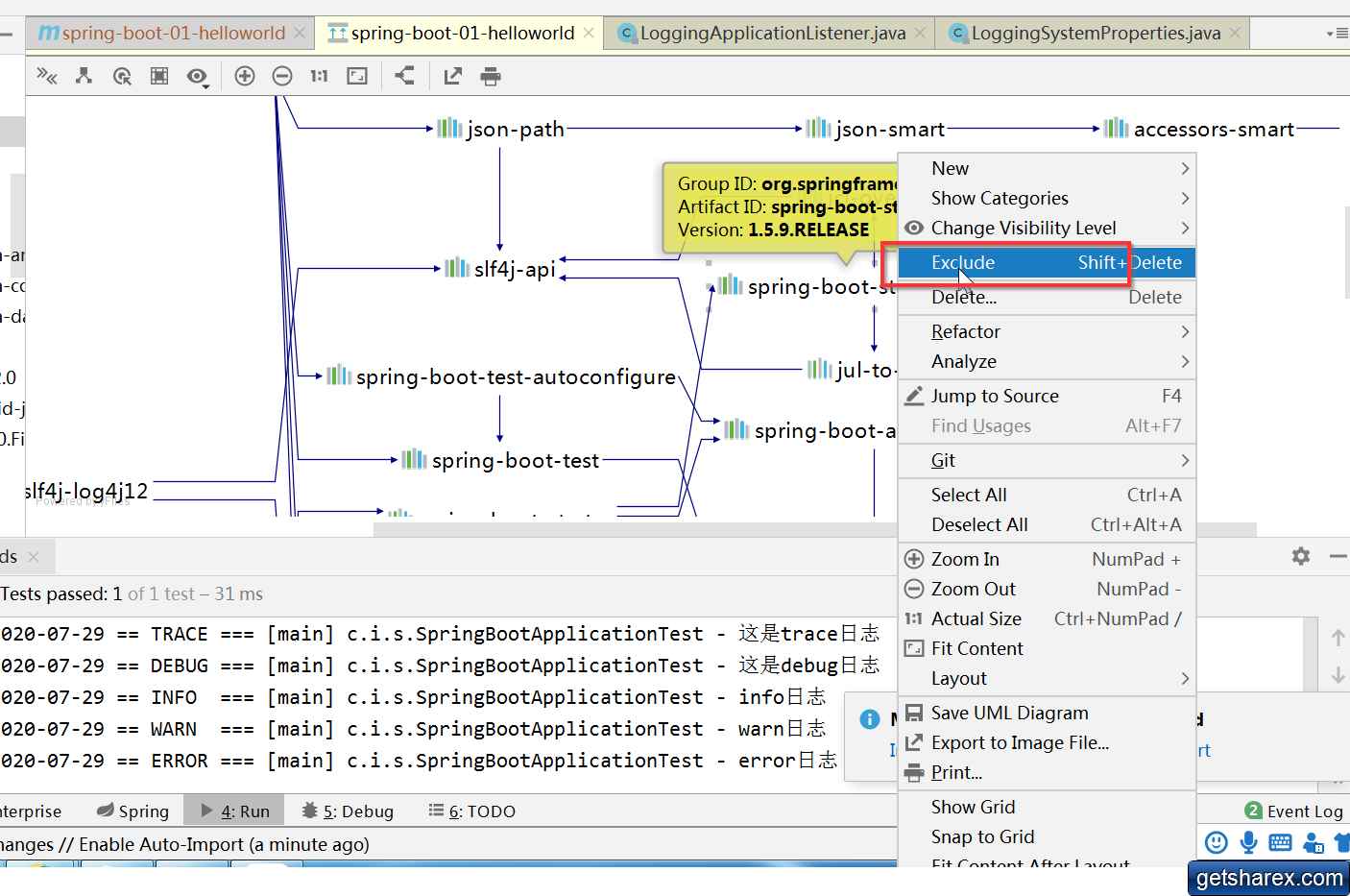1350x896 pixels.
Task: Select Jump to Source menu item
Action: (x=1048, y=396)
